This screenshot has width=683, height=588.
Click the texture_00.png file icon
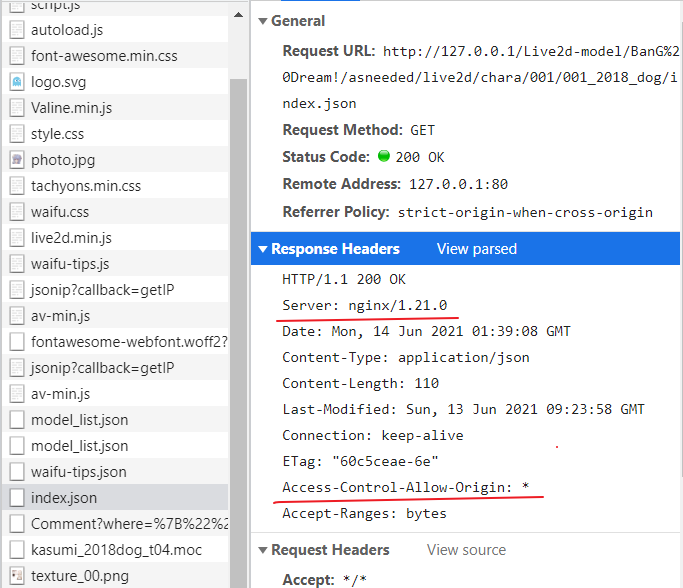pos(17,576)
